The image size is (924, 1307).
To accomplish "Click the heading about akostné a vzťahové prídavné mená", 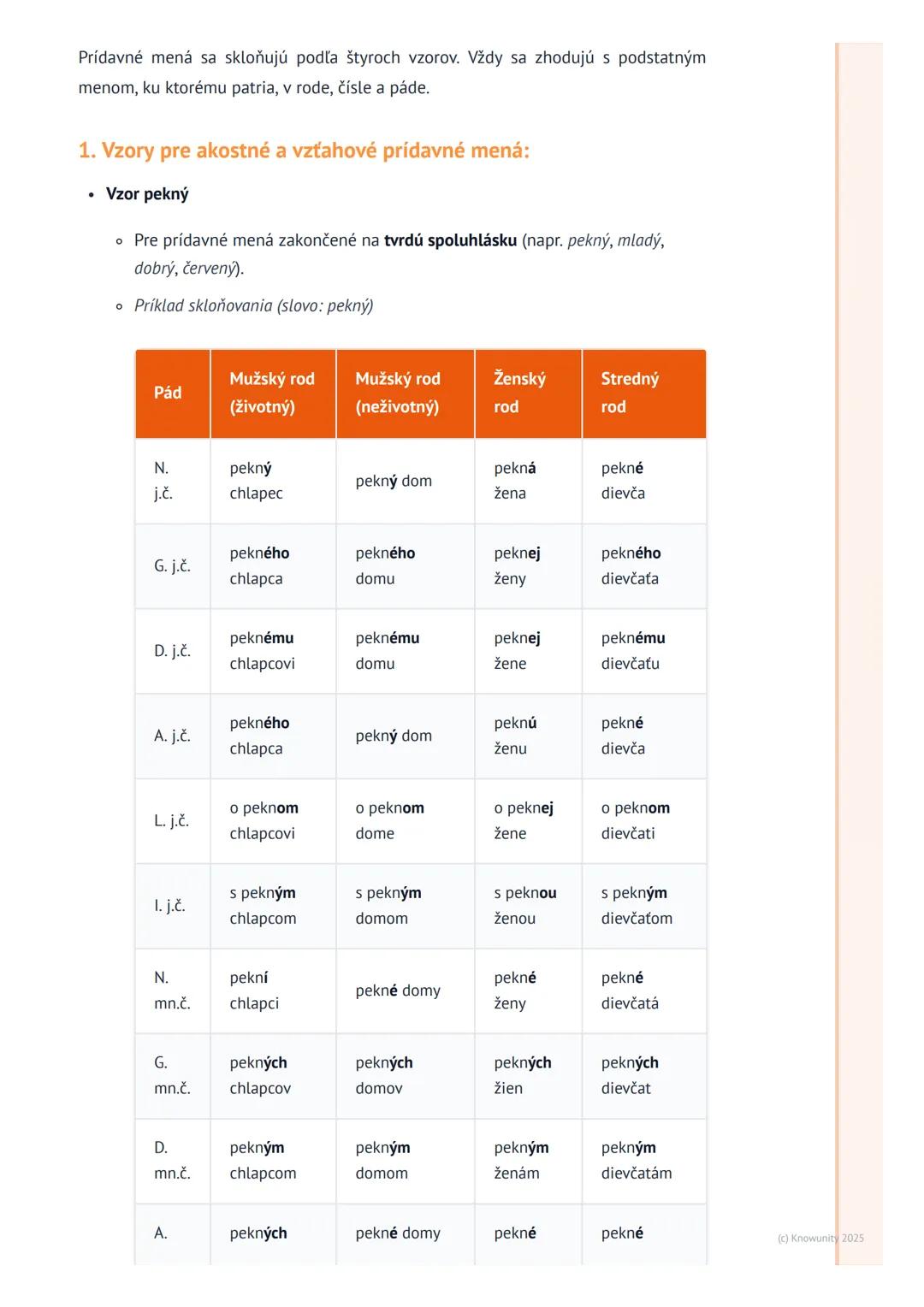I will pyautogui.click(x=304, y=151).
